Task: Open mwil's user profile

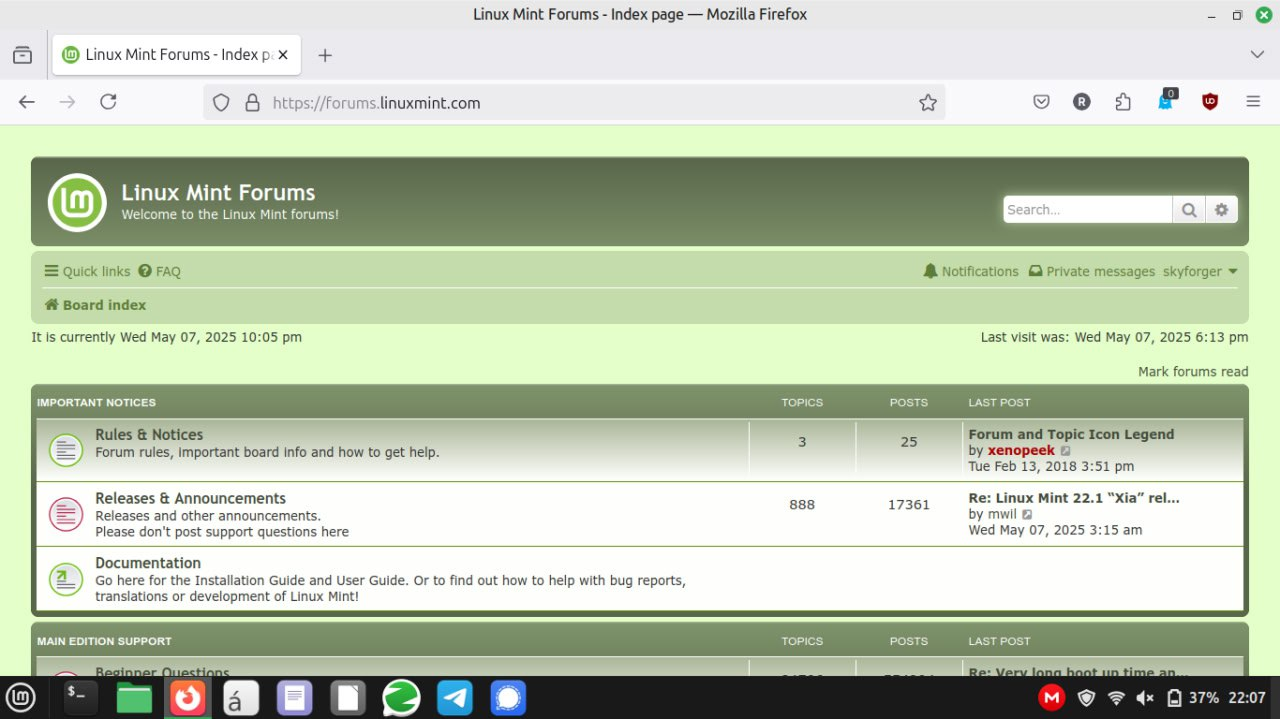Action: [1002, 514]
